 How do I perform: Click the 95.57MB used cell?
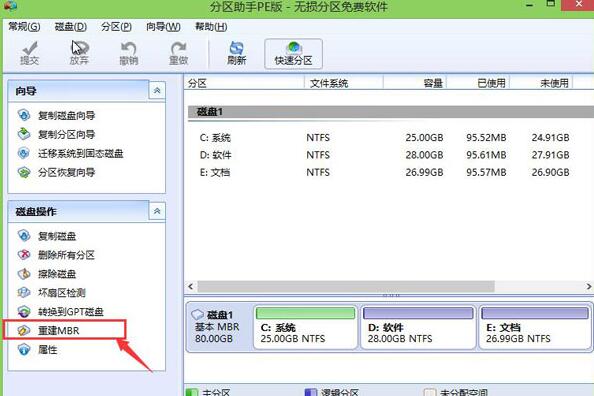(x=486, y=172)
